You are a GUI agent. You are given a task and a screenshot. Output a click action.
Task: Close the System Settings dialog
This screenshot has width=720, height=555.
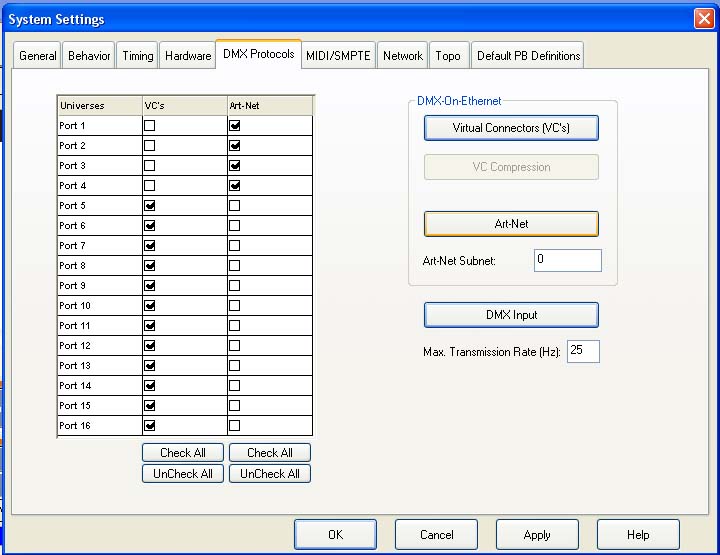click(703, 19)
